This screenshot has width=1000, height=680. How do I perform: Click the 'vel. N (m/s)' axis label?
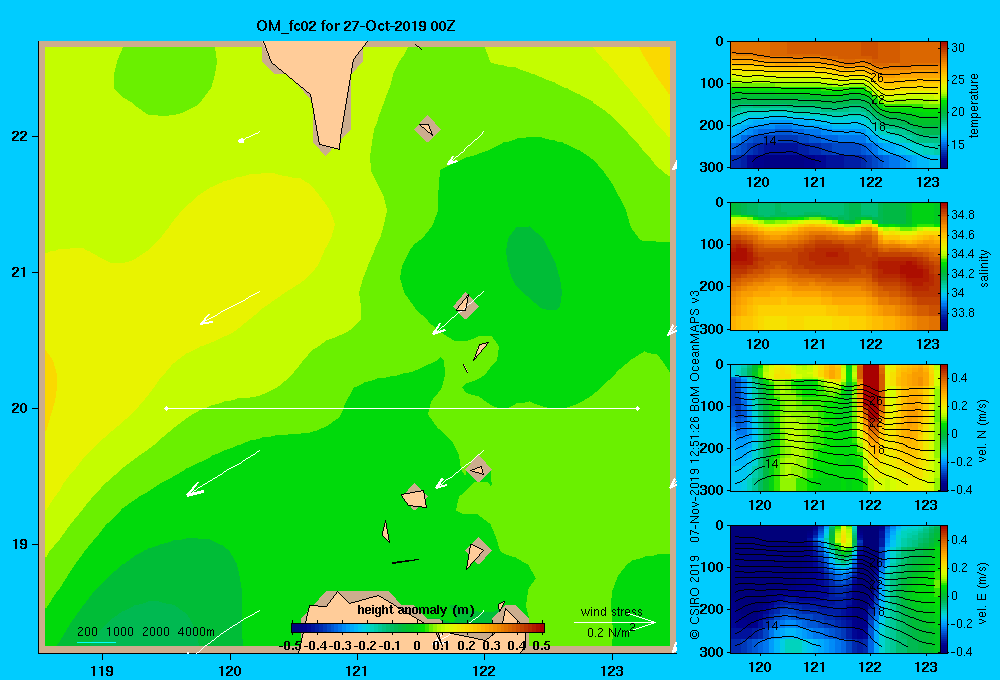click(x=983, y=431)
